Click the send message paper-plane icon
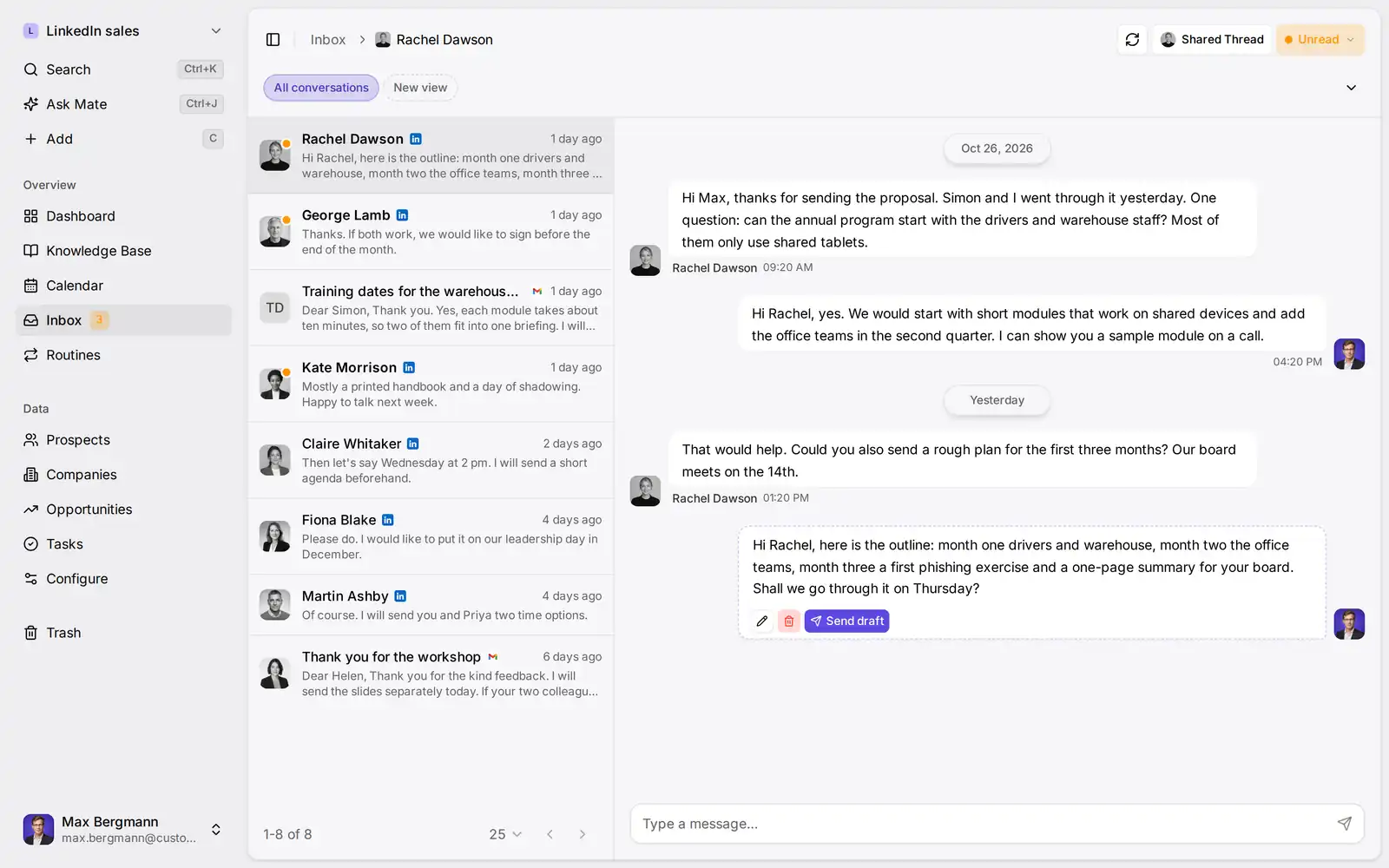Image resolution: width=1389 pixels, height=868 pixels. (1344, 824)
